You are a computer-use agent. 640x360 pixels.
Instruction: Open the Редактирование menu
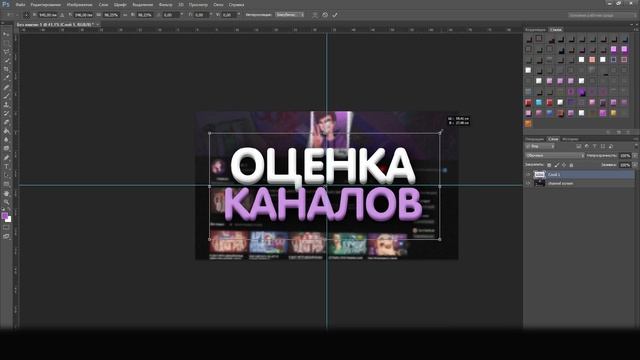point(46,5)
